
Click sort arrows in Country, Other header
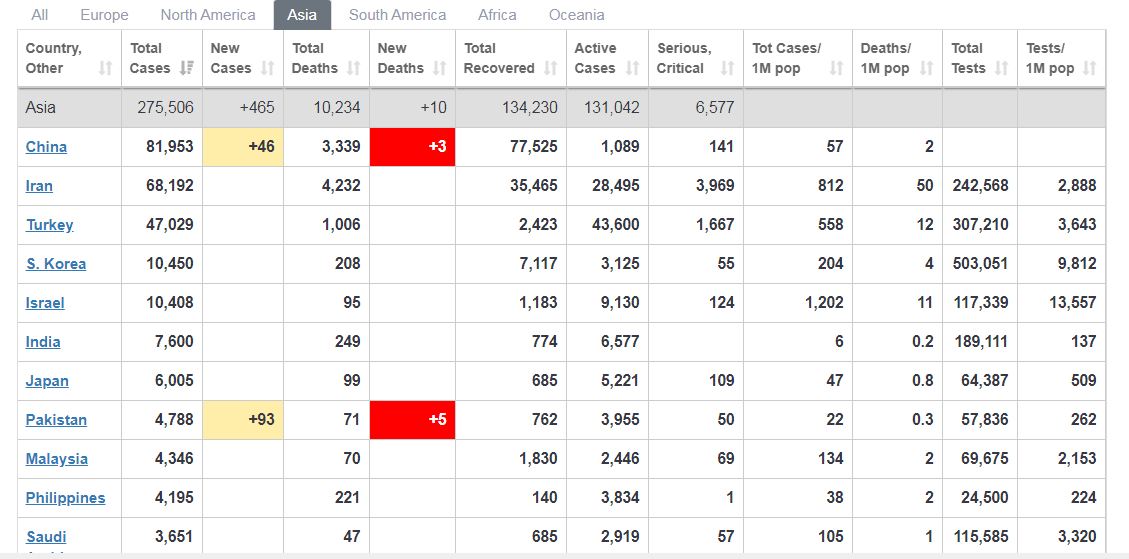(105, 68)
